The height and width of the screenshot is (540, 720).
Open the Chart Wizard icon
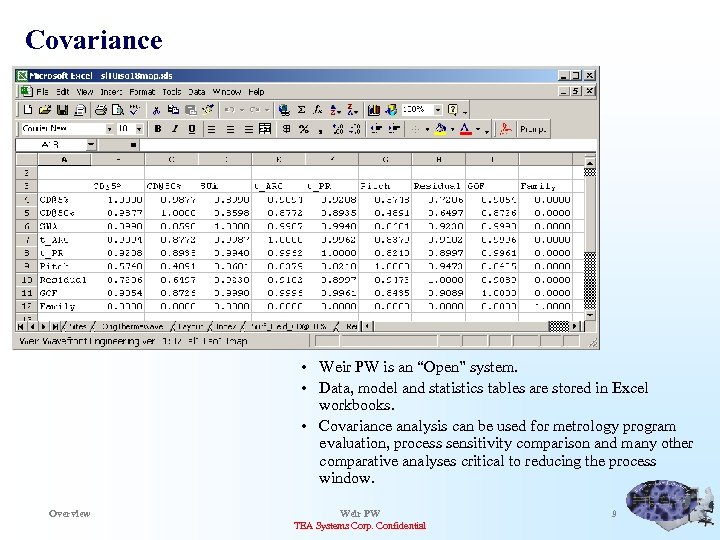(x=374, y=110)
